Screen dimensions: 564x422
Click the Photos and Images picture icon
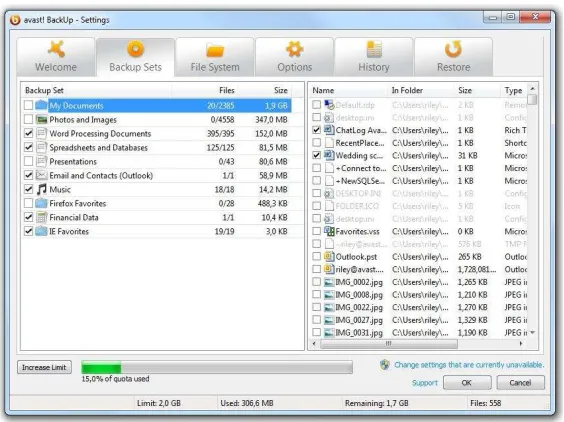[42, 119]
